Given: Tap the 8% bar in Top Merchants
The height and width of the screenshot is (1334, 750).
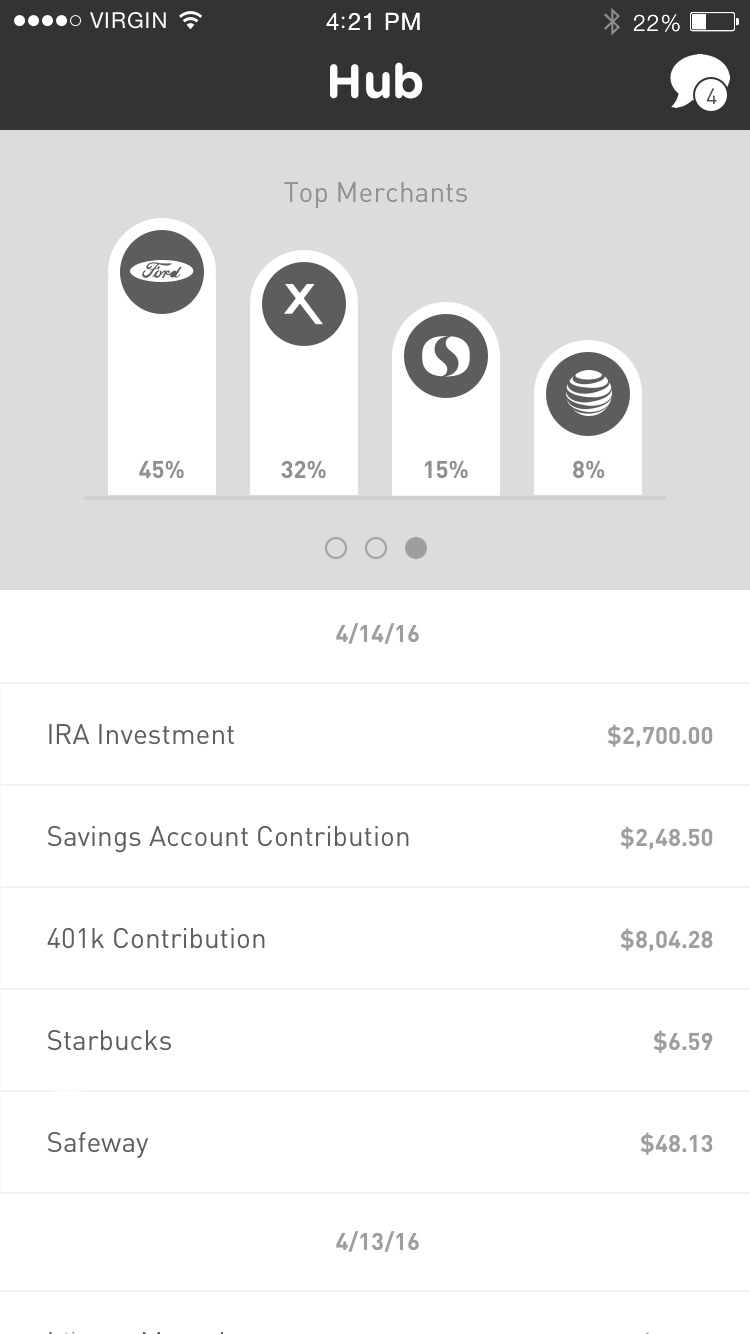Looking at the screenshot, I should (x=588, y=418).
